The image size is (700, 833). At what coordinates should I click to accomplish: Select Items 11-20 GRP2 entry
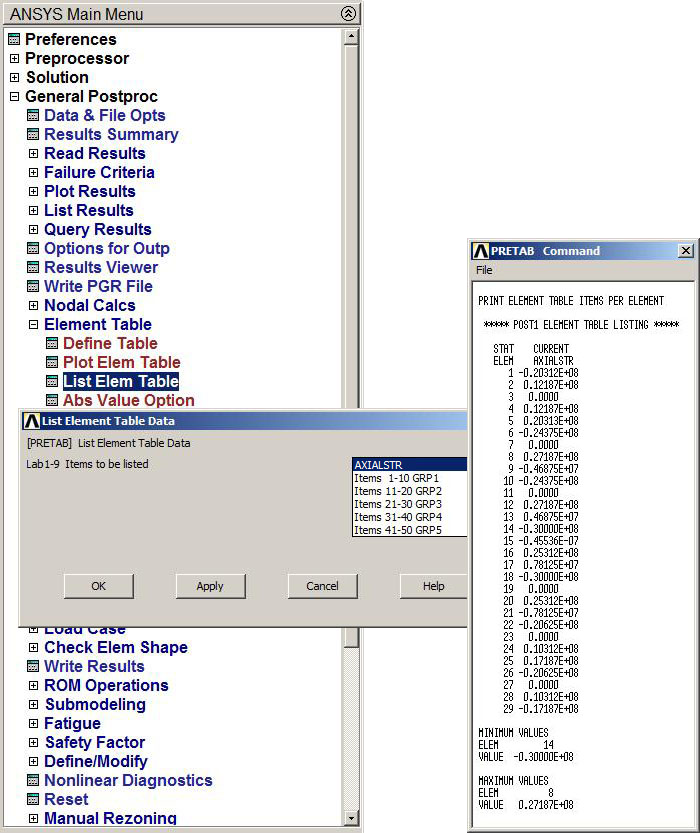[x=409, y=491]
